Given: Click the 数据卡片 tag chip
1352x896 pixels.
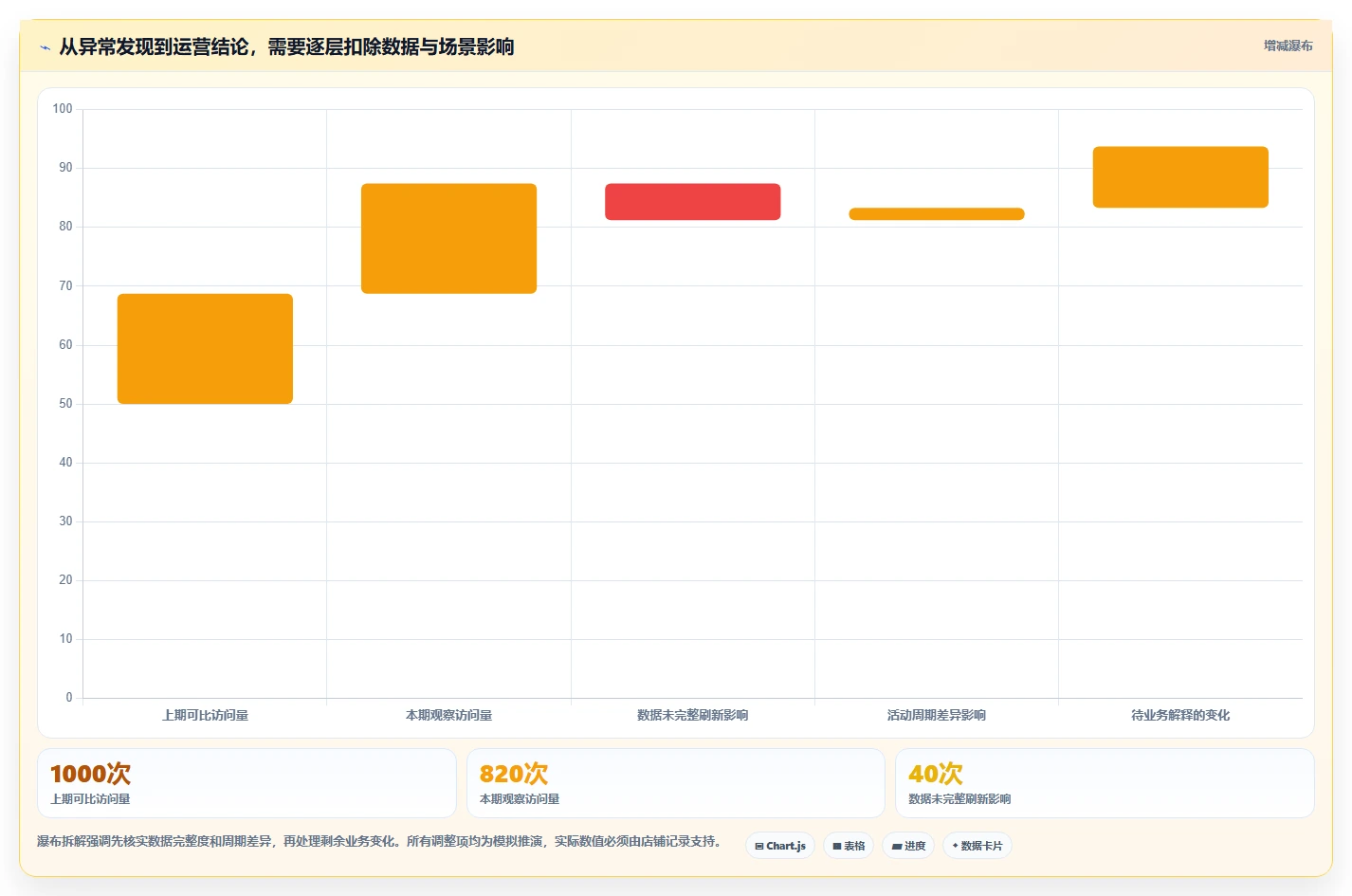Looking at the screenshot, I should tap(977, 846).
